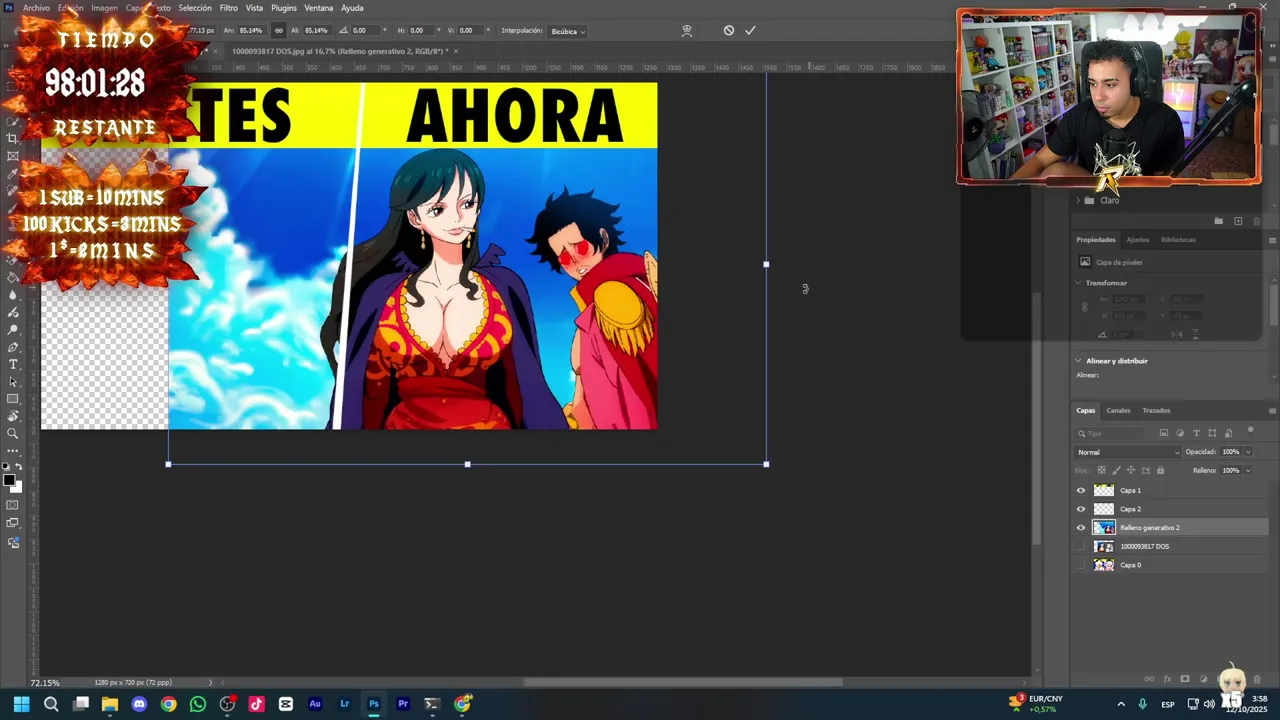Click the rotation angle input field
Viewport: 1280px width, 720px height.
pos(364,30)
